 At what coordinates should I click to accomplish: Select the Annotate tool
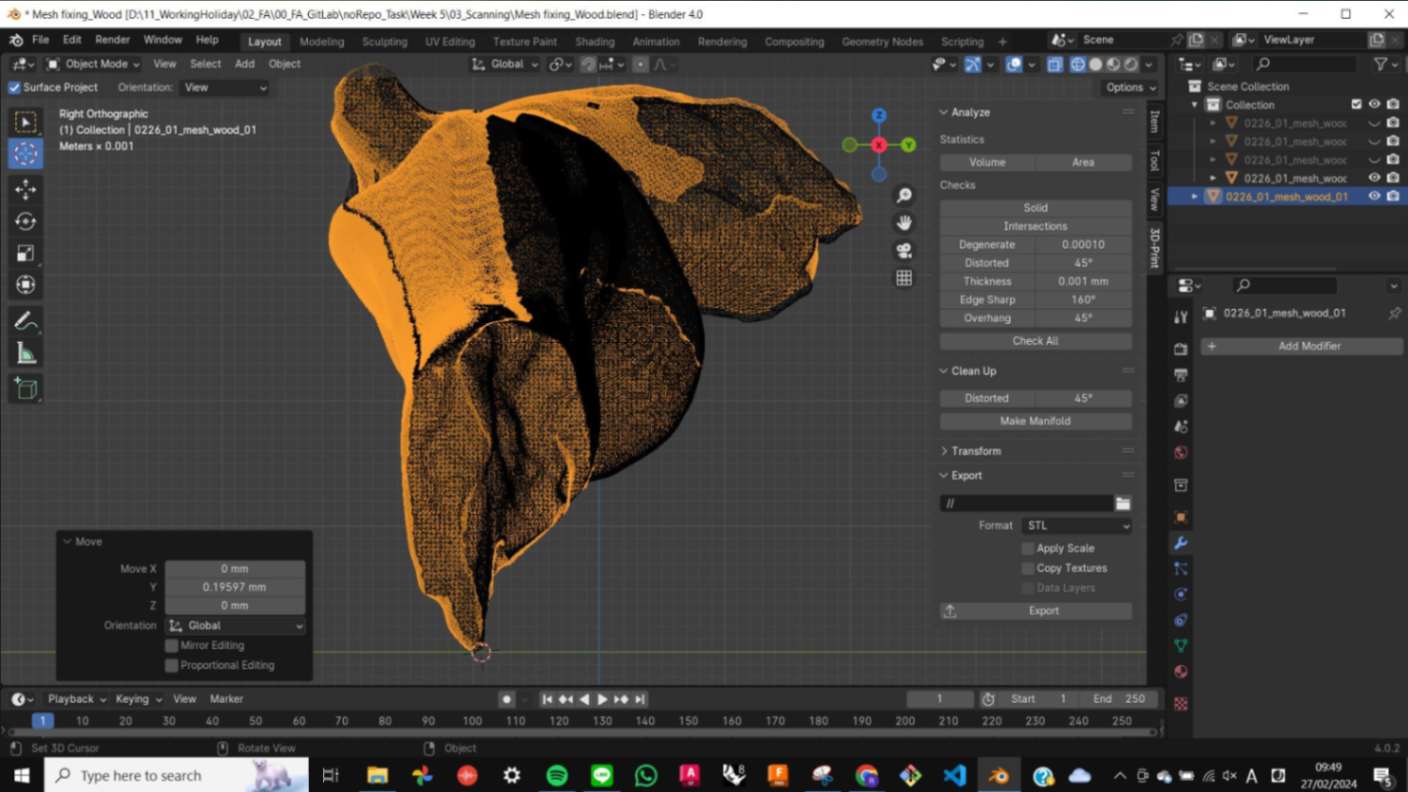point(26,322)
